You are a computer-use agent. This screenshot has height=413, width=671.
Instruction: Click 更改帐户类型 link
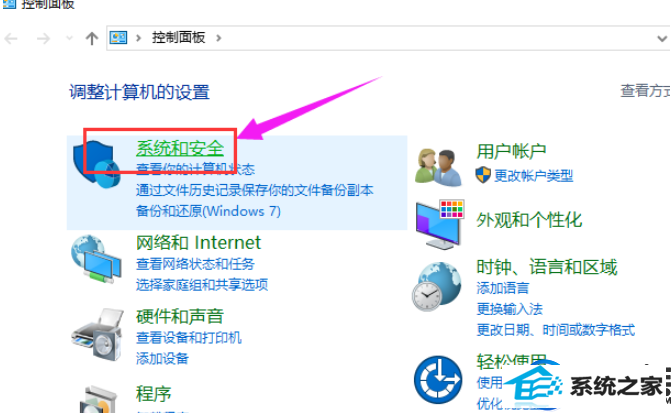tap(534, 175)
